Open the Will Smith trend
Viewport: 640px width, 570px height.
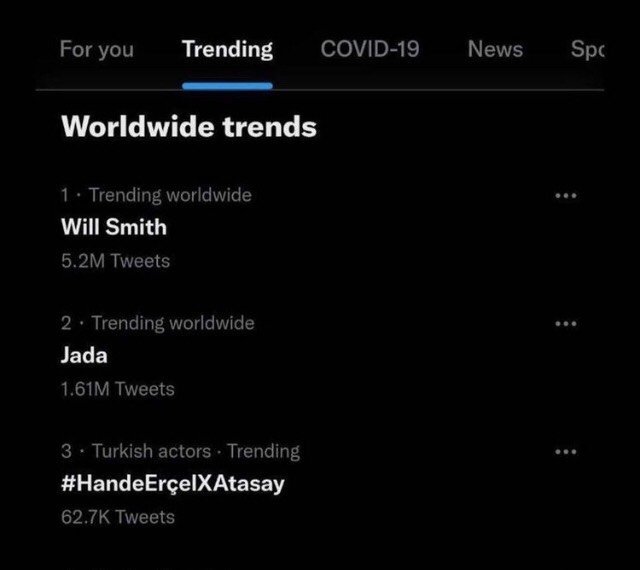pyautogui.click(x=114, y=227)
